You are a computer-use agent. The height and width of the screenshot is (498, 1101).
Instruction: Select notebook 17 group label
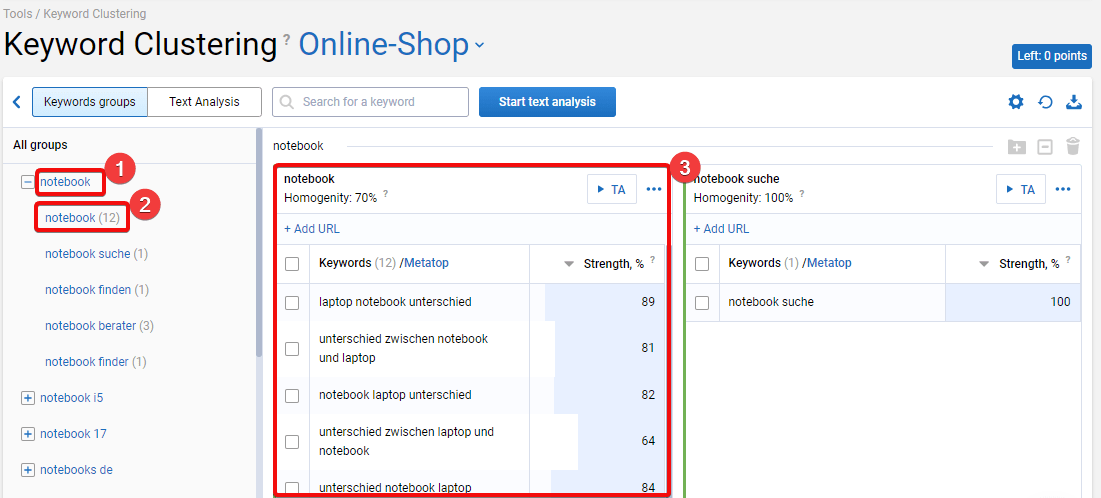click(73, 434)
